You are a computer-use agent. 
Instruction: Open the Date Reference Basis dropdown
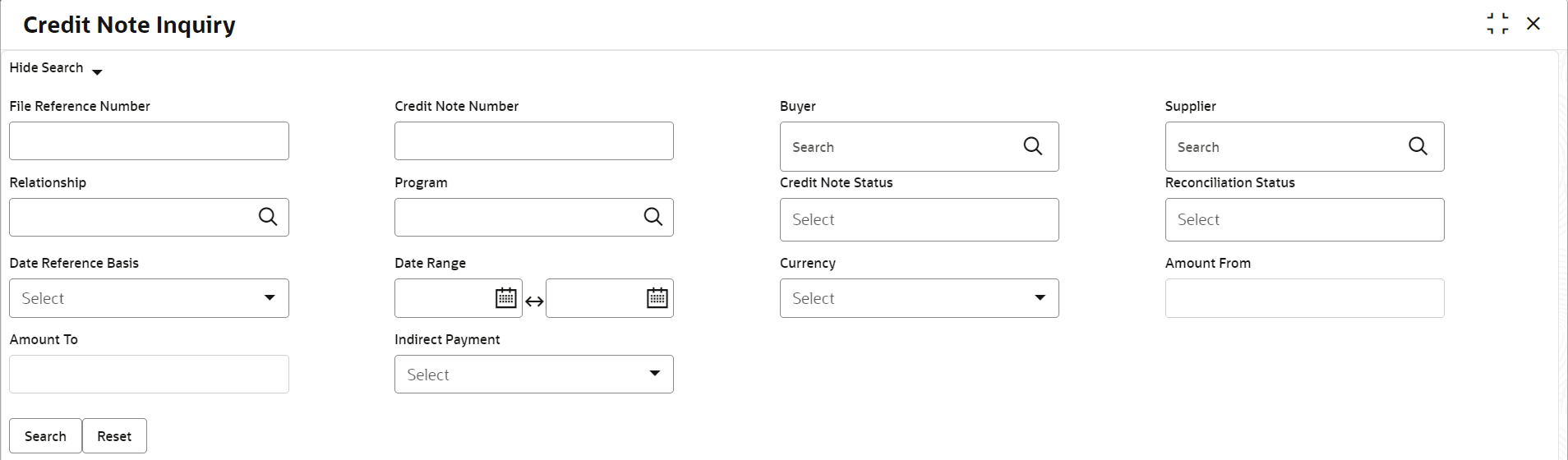(x=149, y=298)
